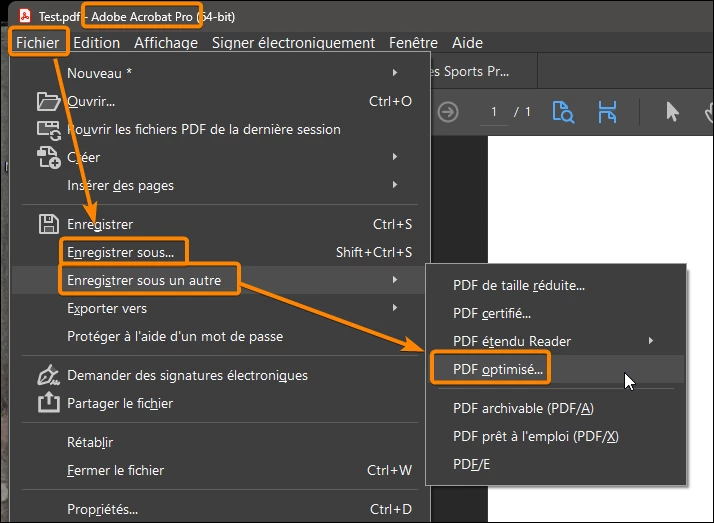This screenshot has height=523, width=714.
Task: Open the Affichage menu
Action: pos(166,43)
